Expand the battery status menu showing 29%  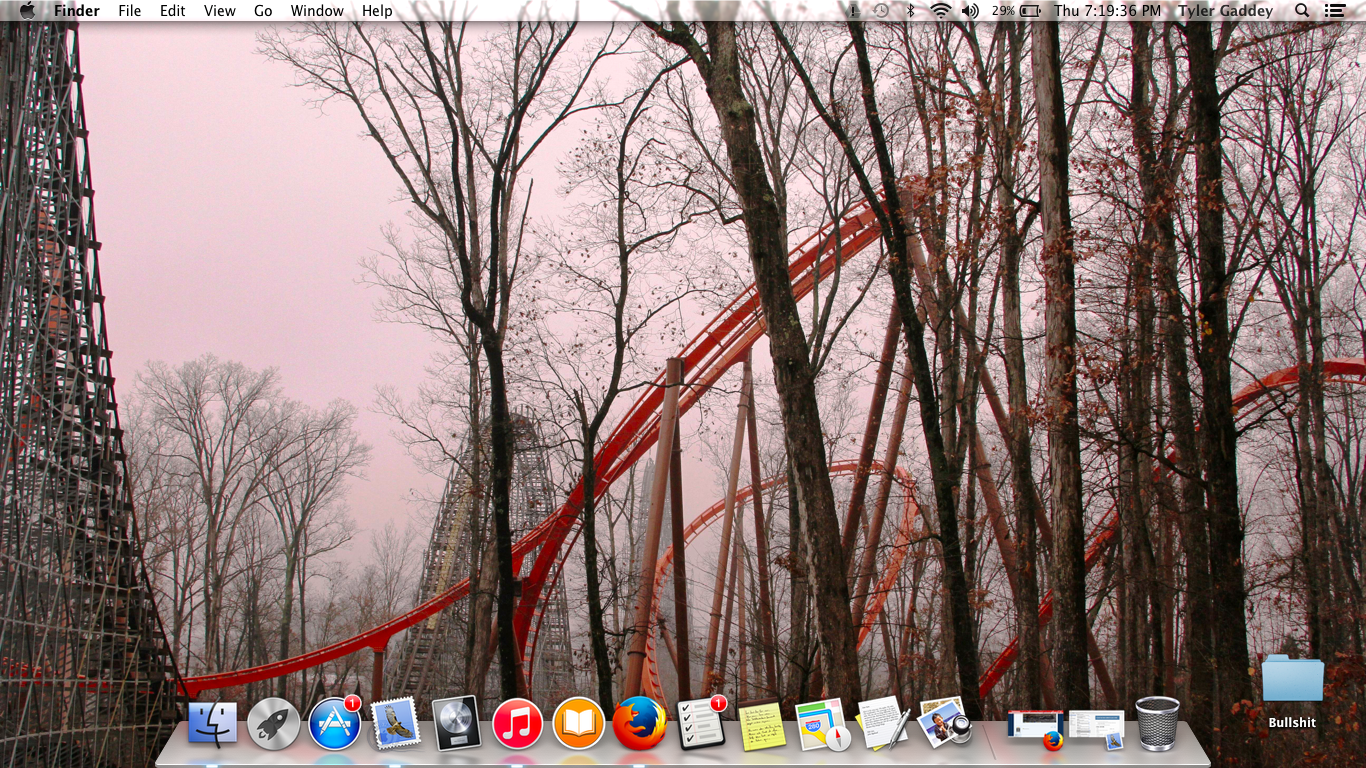tap(1016, 11)
